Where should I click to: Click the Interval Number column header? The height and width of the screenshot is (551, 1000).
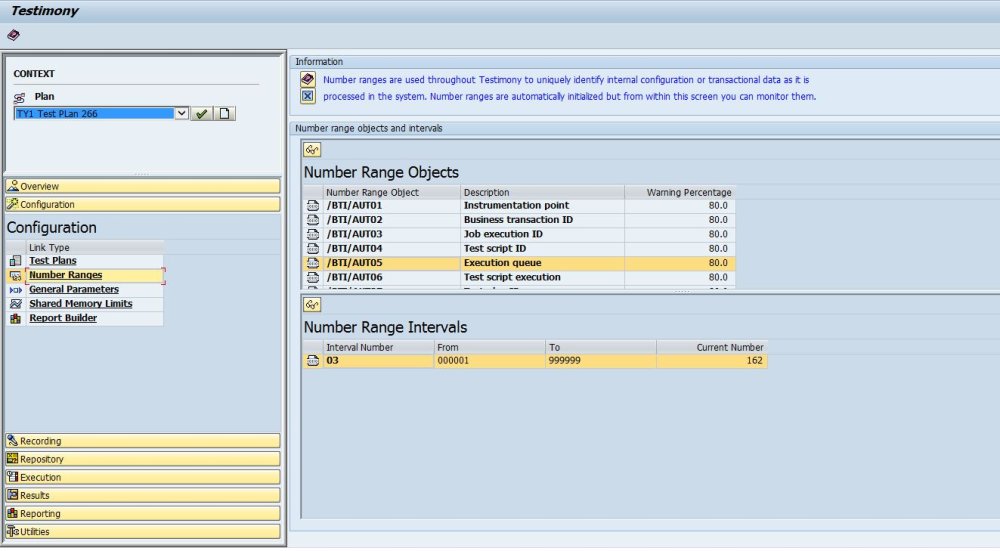click(x=378, y=347)
